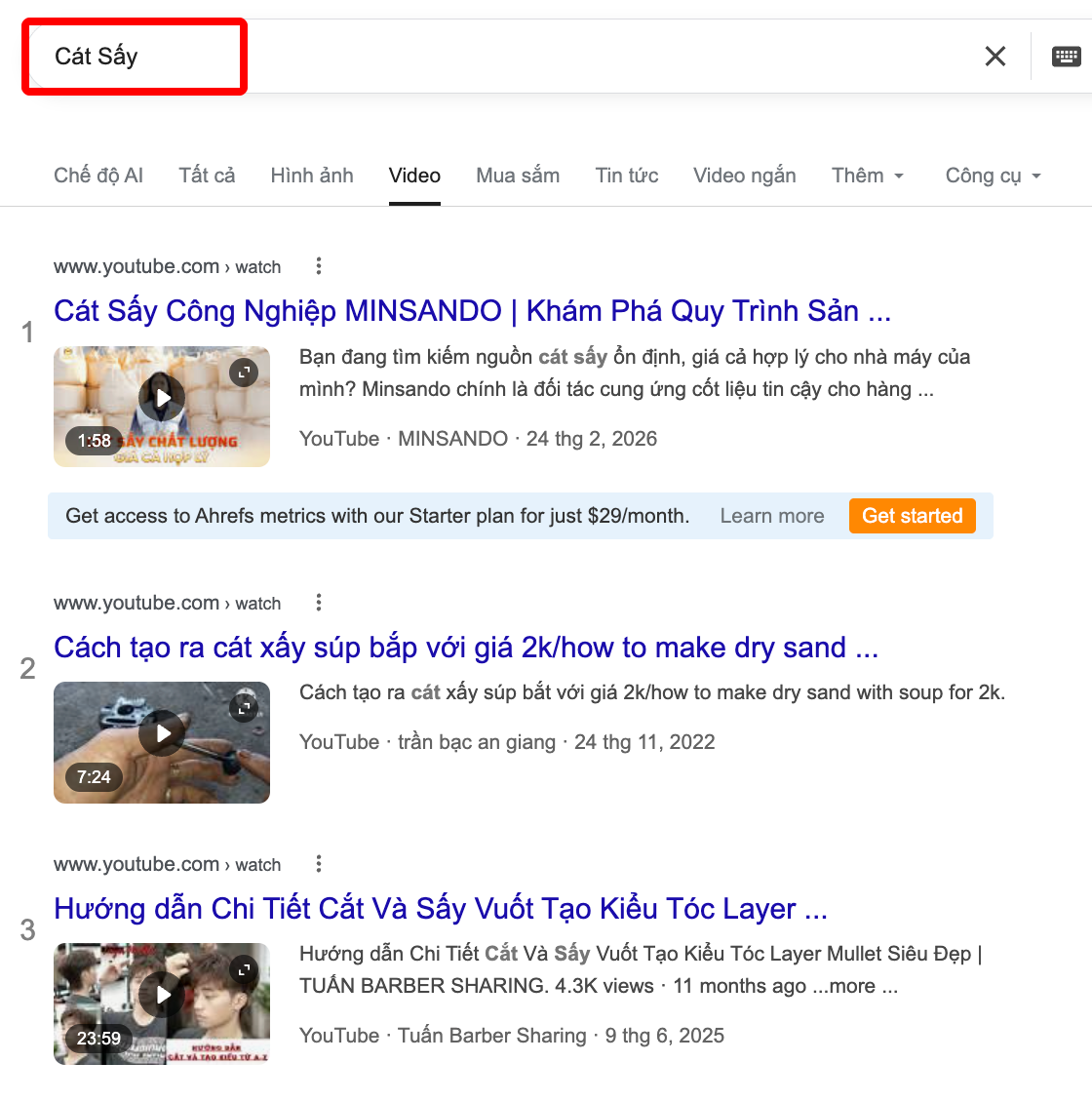Go to the Tin tức tab
This screenshot has width=1092, height=1102.
pyautogui.click(x=627, y=176)
